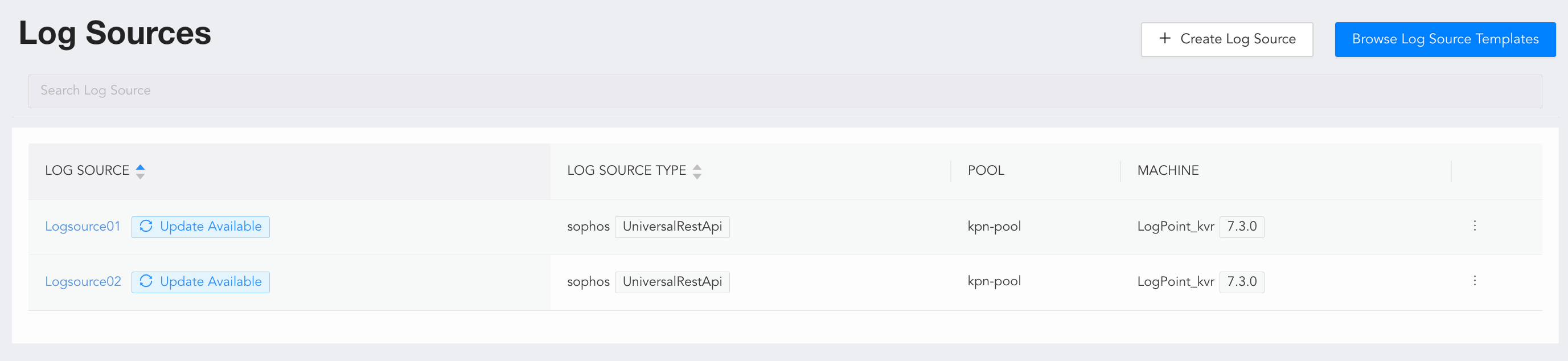Click the plus icon on Create Log Source
Screen dimensions: 1568x361
pyautogui.click(x=1164, y=38)
